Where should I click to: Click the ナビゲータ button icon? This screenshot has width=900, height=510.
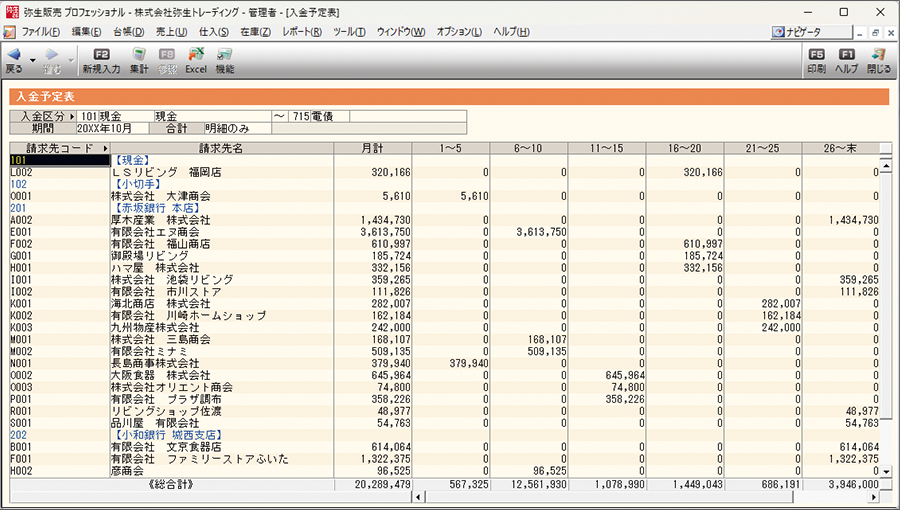(x=779, y=32)
